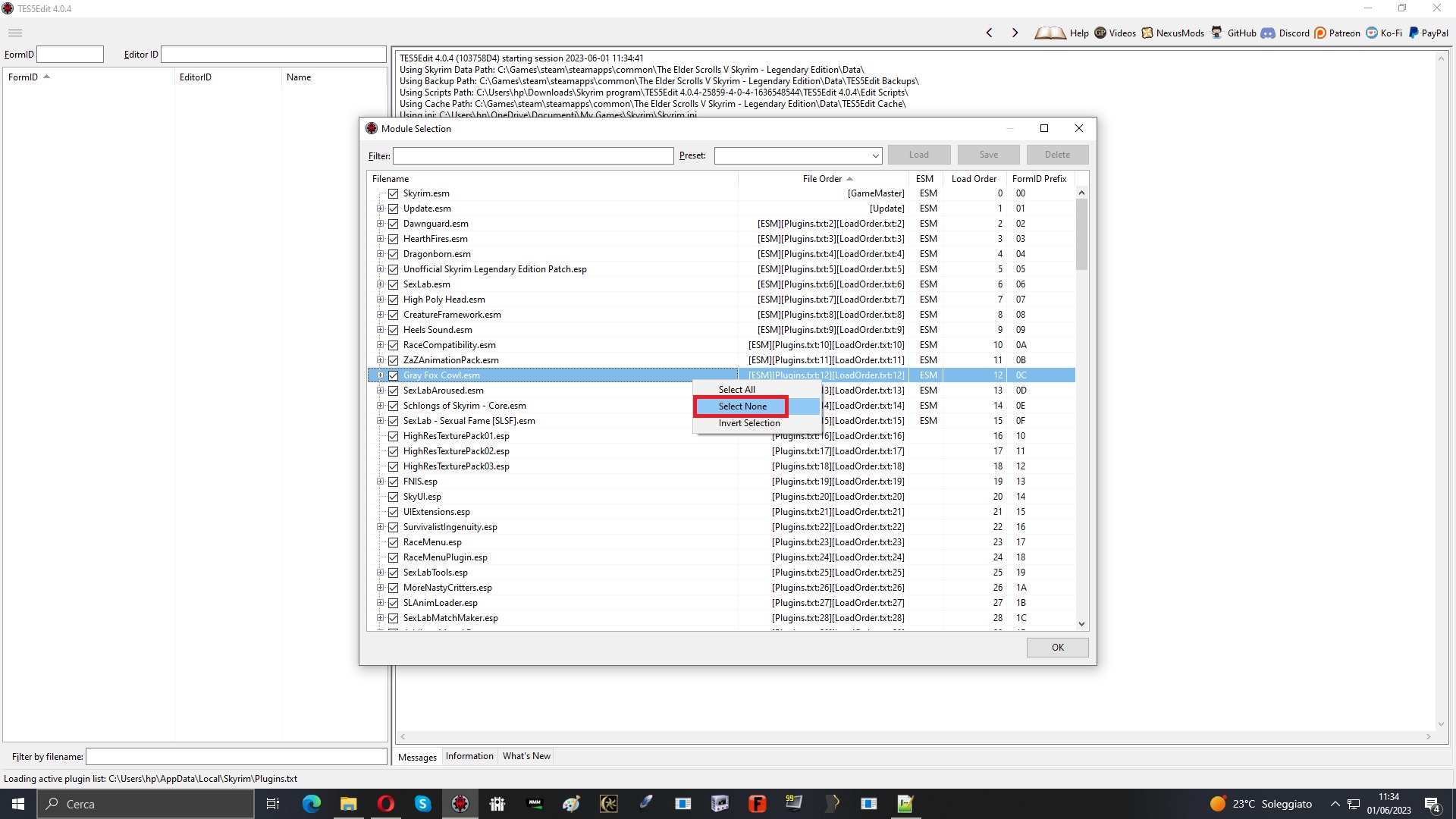Open Skype from taskbar
This screenshot has height=819, width=1456.
pyautogui.click(x=422, y=804)
